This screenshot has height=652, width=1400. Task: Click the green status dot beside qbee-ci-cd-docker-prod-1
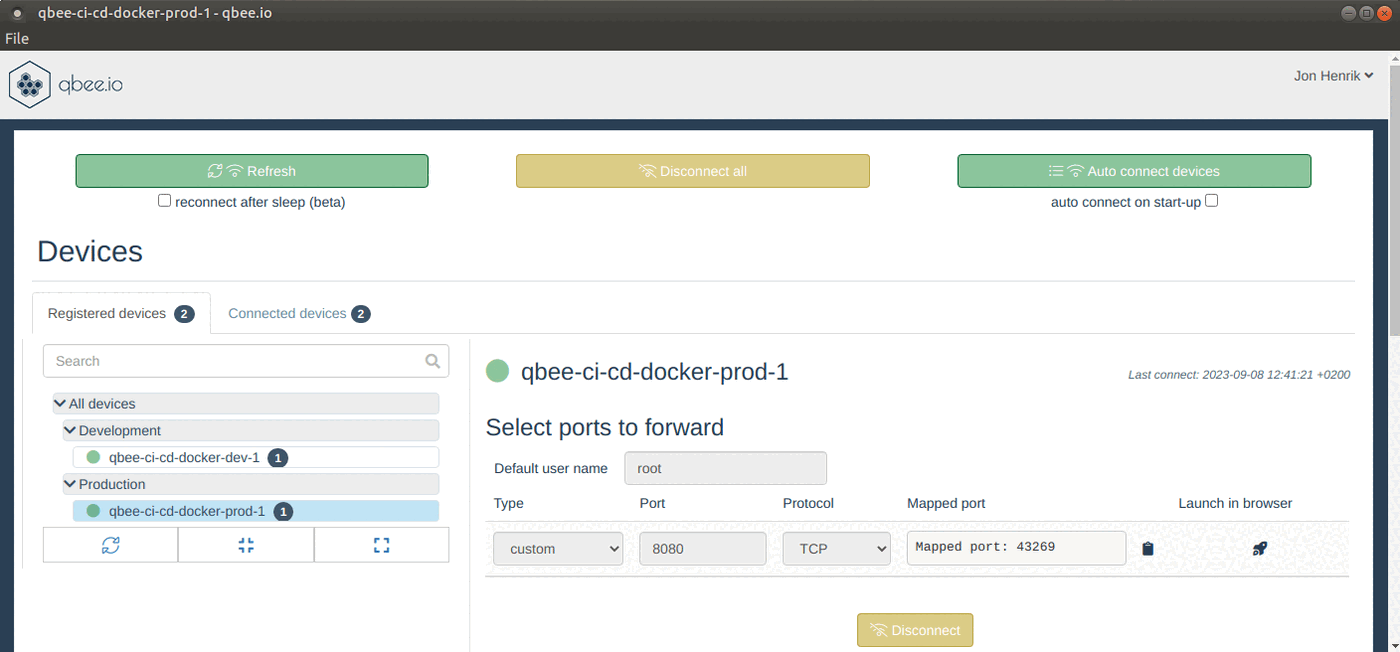497,370
